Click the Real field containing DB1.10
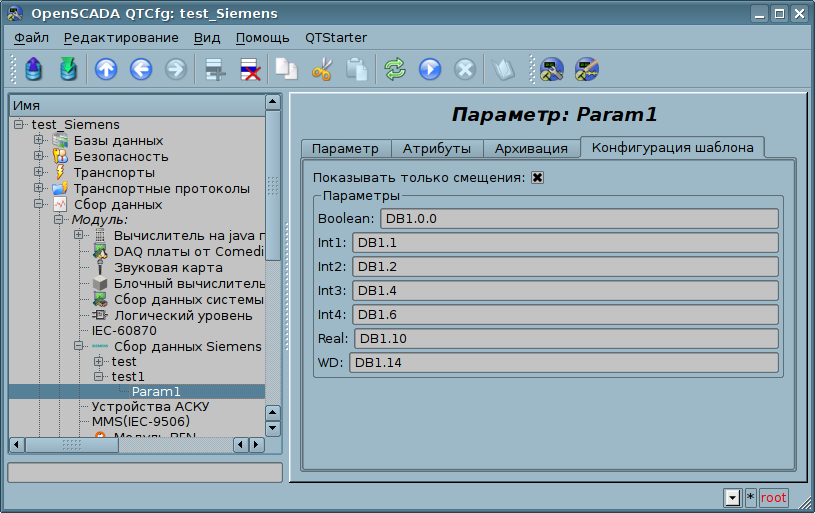Image resolution: width=815 pixels, height=513 pixels. (x=565, y=339)
